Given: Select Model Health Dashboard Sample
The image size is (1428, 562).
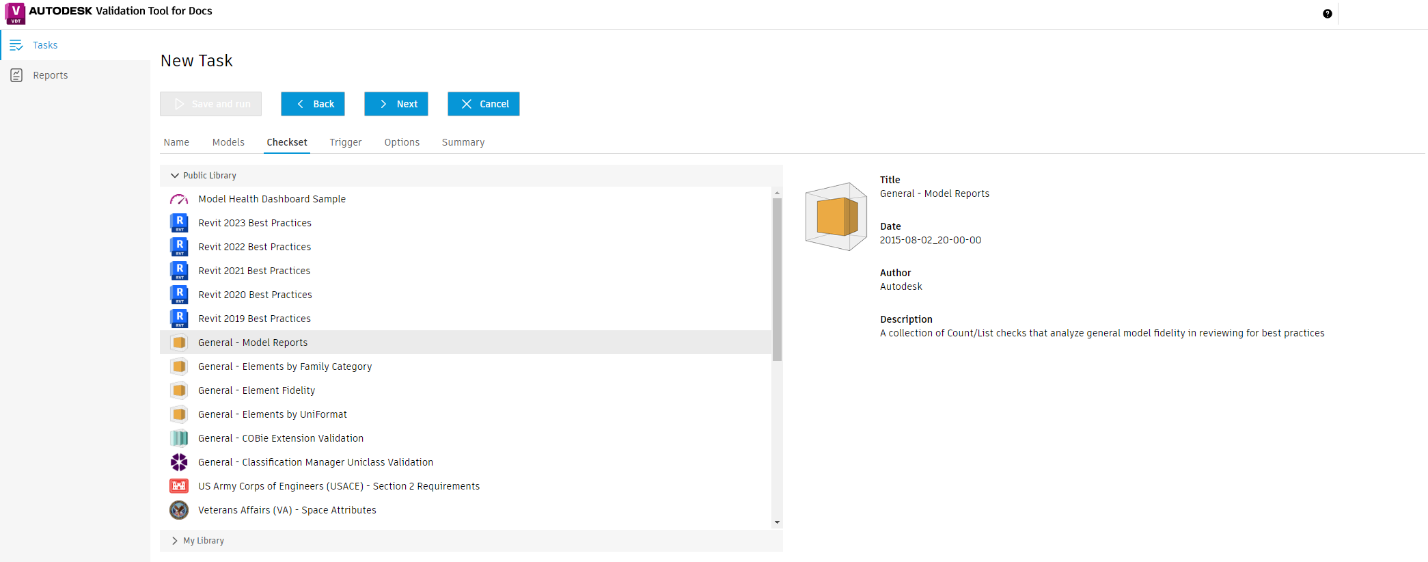Looking at the screenshot, I should tap(466, 199).
